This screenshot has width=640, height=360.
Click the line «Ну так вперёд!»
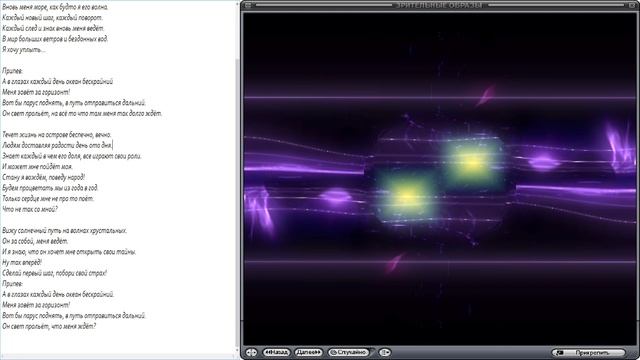click(22, 262)
